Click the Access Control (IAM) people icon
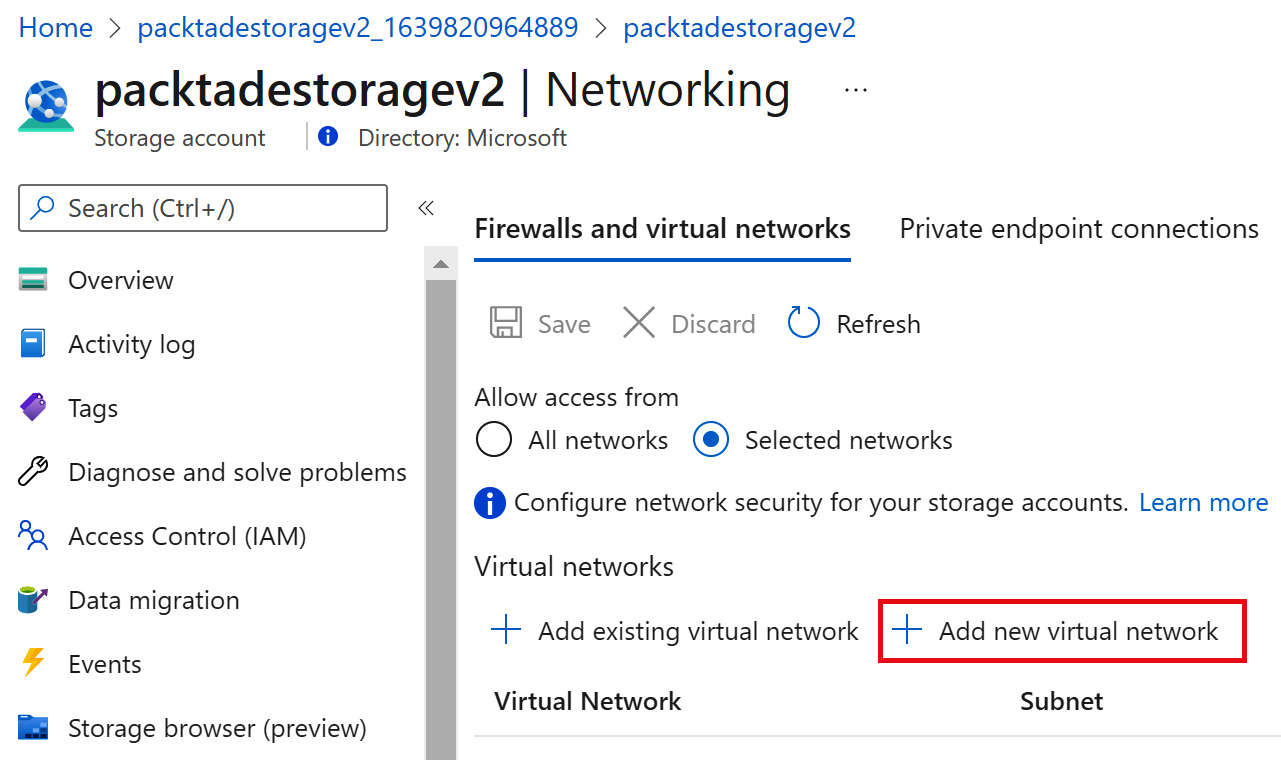The height and width of the screenshot is (760, 1281). [x=33, y=536]
